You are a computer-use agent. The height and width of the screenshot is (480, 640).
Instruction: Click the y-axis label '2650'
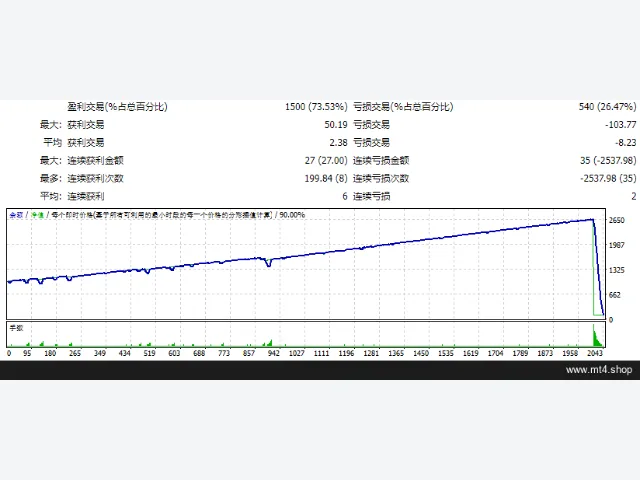point(616,220)
